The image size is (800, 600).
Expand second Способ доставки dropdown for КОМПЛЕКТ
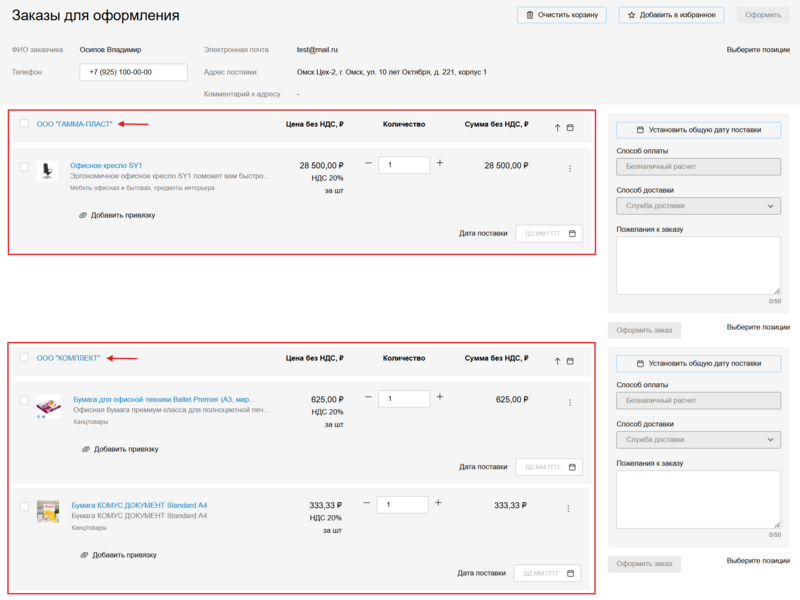(x=698, y=440)
